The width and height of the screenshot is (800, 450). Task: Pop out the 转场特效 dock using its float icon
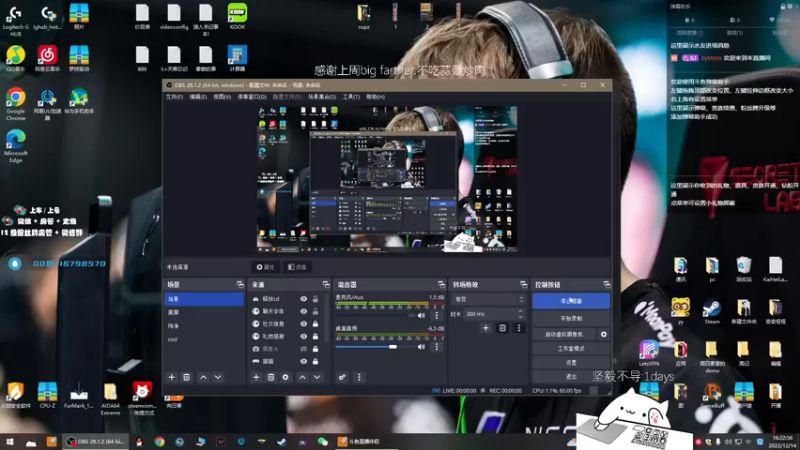523,284
